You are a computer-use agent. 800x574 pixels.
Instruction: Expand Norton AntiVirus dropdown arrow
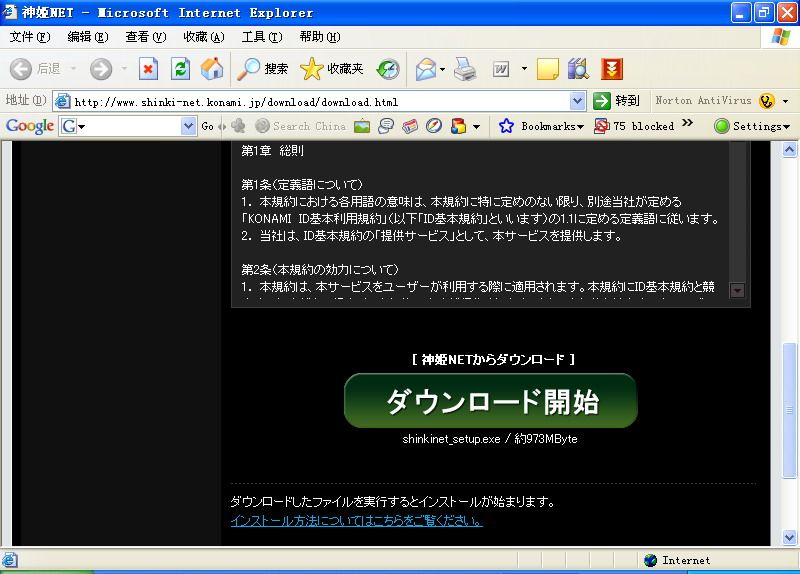(x=785, y=101)
